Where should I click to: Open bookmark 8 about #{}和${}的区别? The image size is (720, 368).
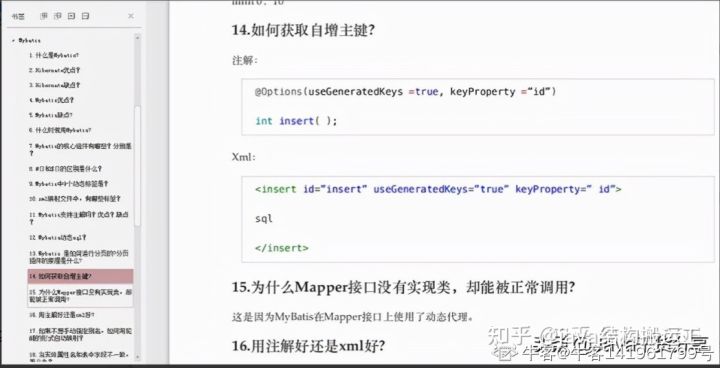65,169
